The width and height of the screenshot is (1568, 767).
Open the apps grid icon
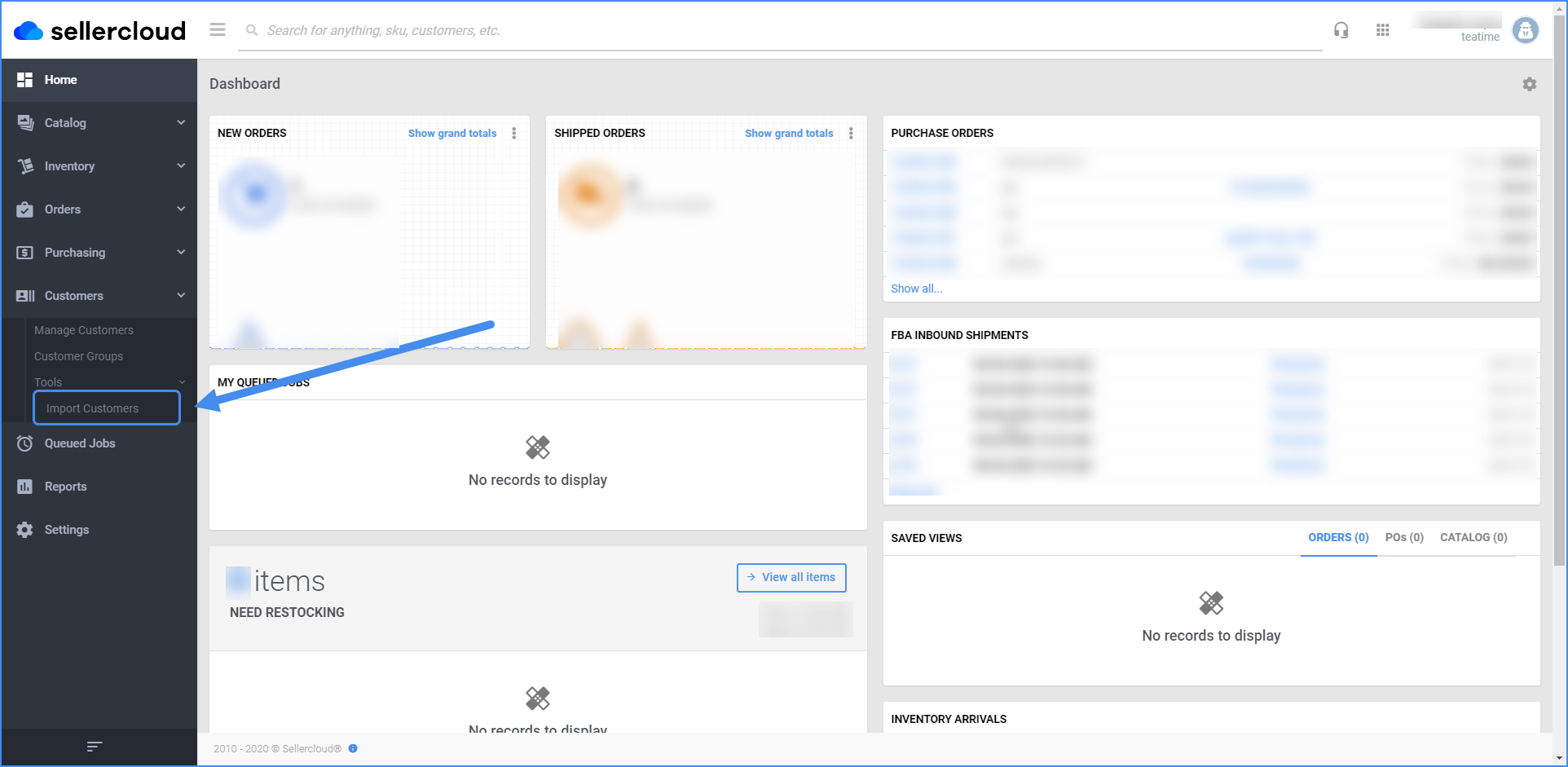tap(1383, 30)
